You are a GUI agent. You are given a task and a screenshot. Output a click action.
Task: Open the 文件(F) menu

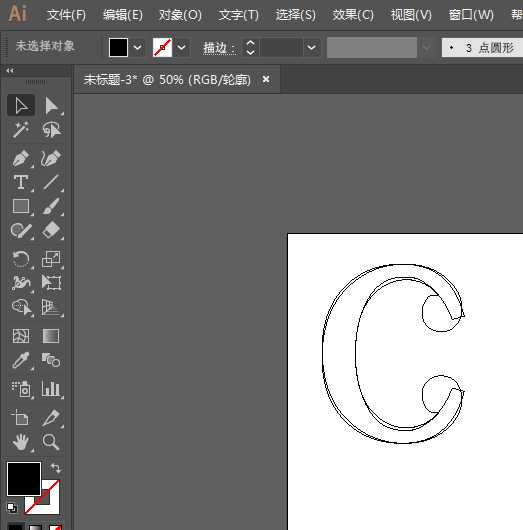pyautogui.click(x=66, y=15)
